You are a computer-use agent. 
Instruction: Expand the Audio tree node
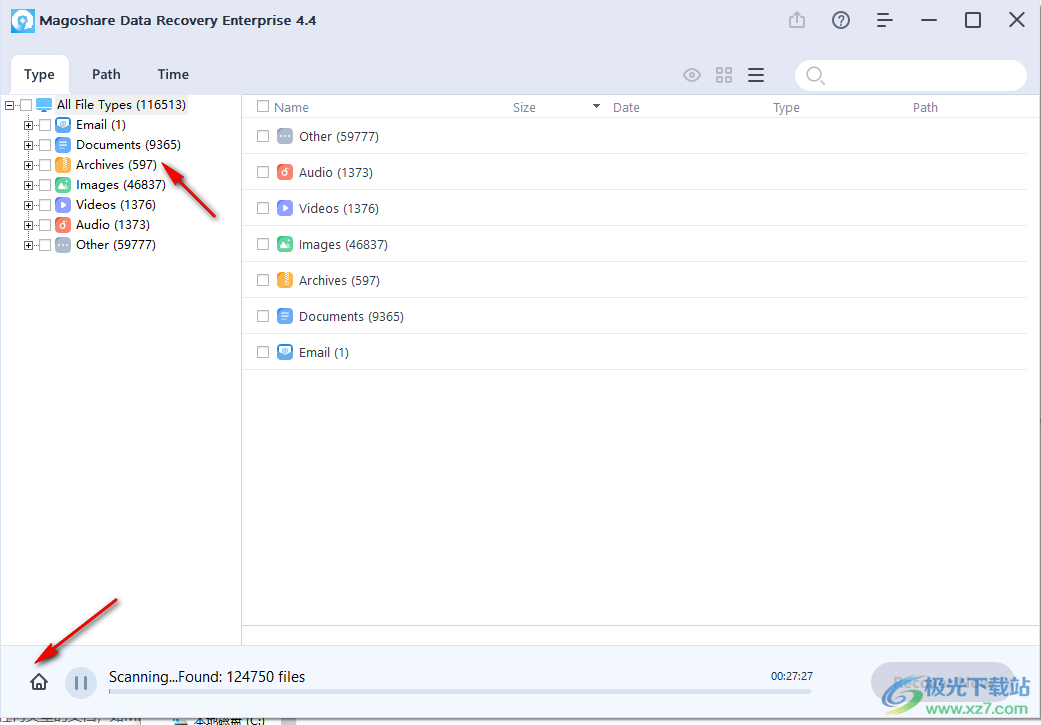point(29,225)
